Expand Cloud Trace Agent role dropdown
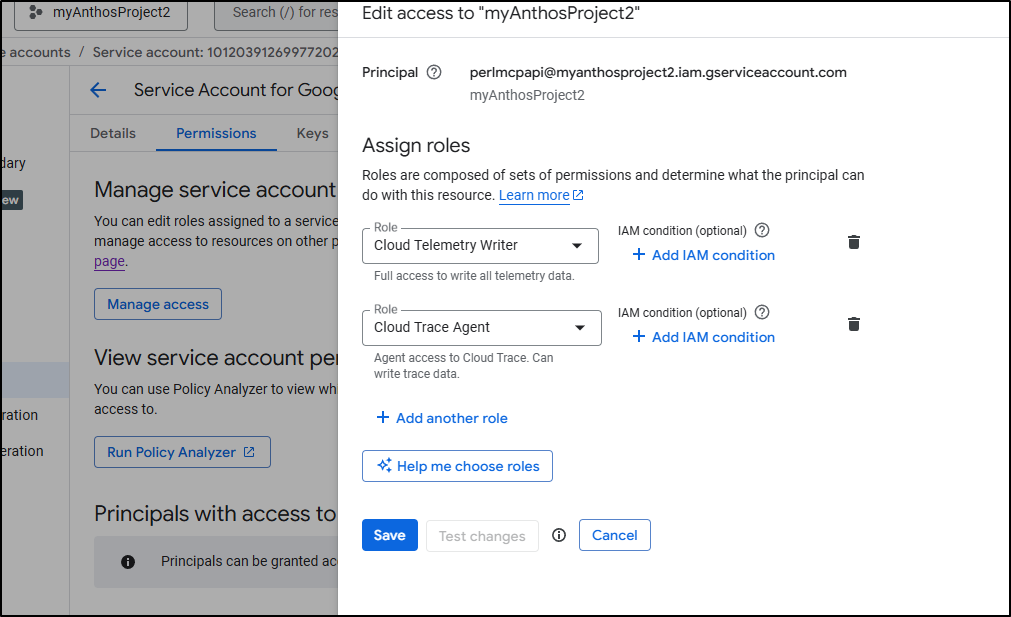1011x617 pixels. click(579, 327)
